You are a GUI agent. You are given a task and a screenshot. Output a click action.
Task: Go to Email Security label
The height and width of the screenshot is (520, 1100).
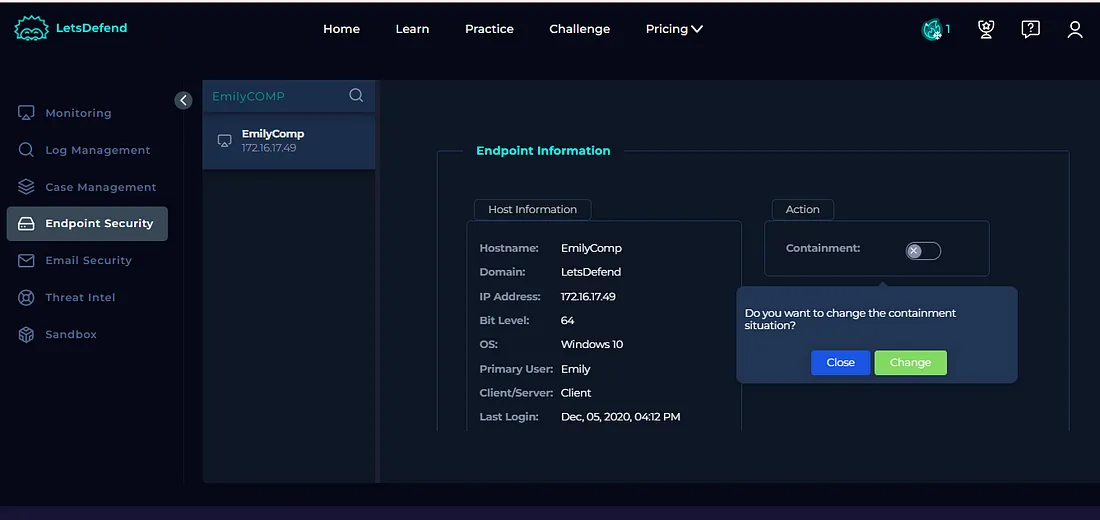[x=88, y=260]
